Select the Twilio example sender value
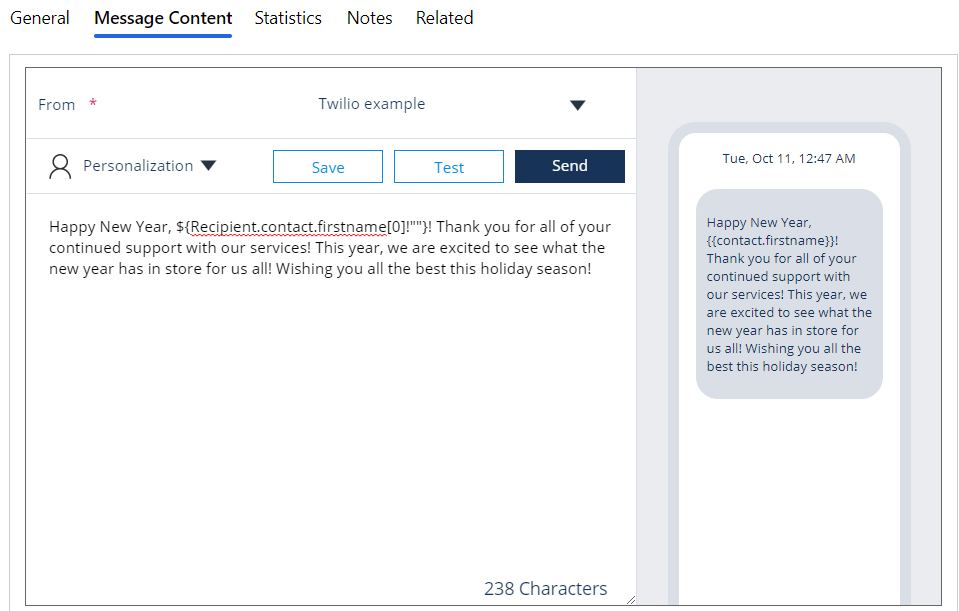959x611 pixels. (x=372, y=103)
